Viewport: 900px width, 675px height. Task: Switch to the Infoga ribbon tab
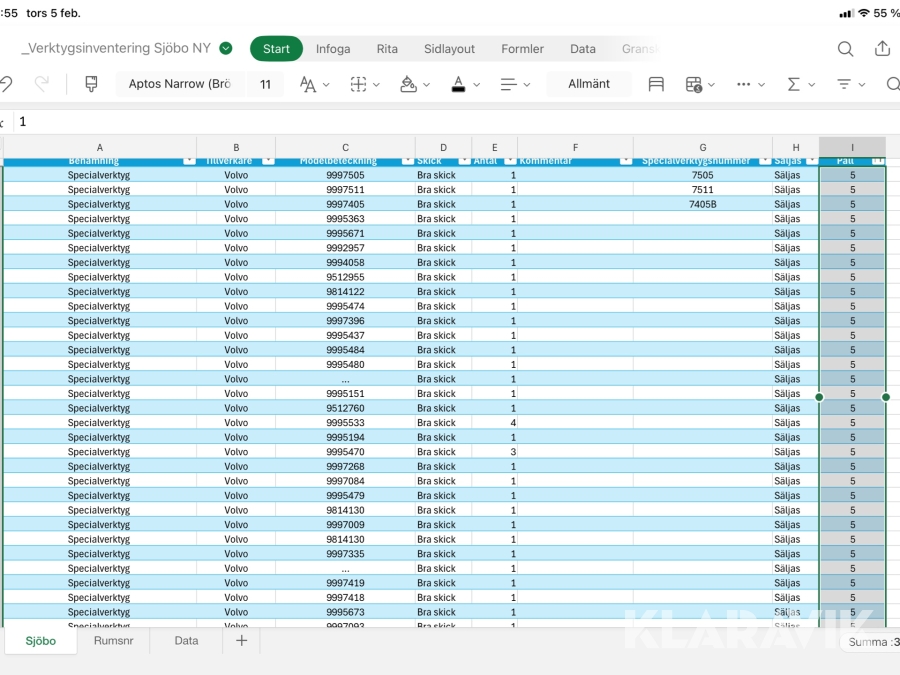click(x=333, y=49)
